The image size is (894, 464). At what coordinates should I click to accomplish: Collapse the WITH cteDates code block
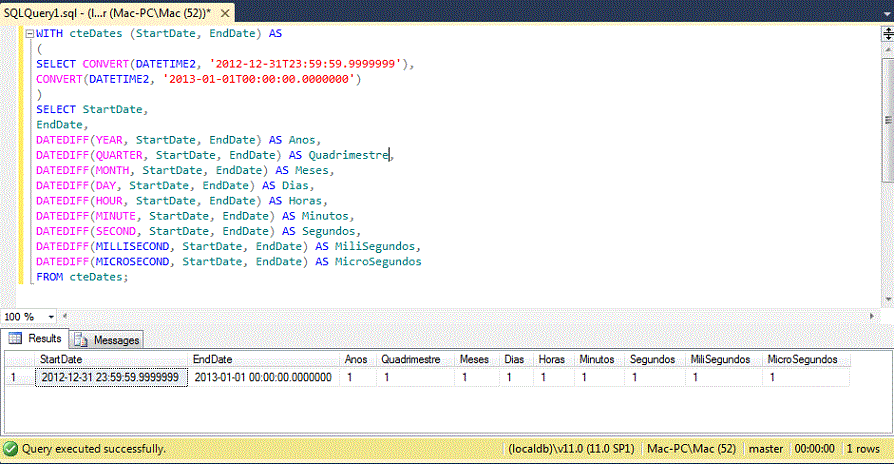(x=30, y=34)
